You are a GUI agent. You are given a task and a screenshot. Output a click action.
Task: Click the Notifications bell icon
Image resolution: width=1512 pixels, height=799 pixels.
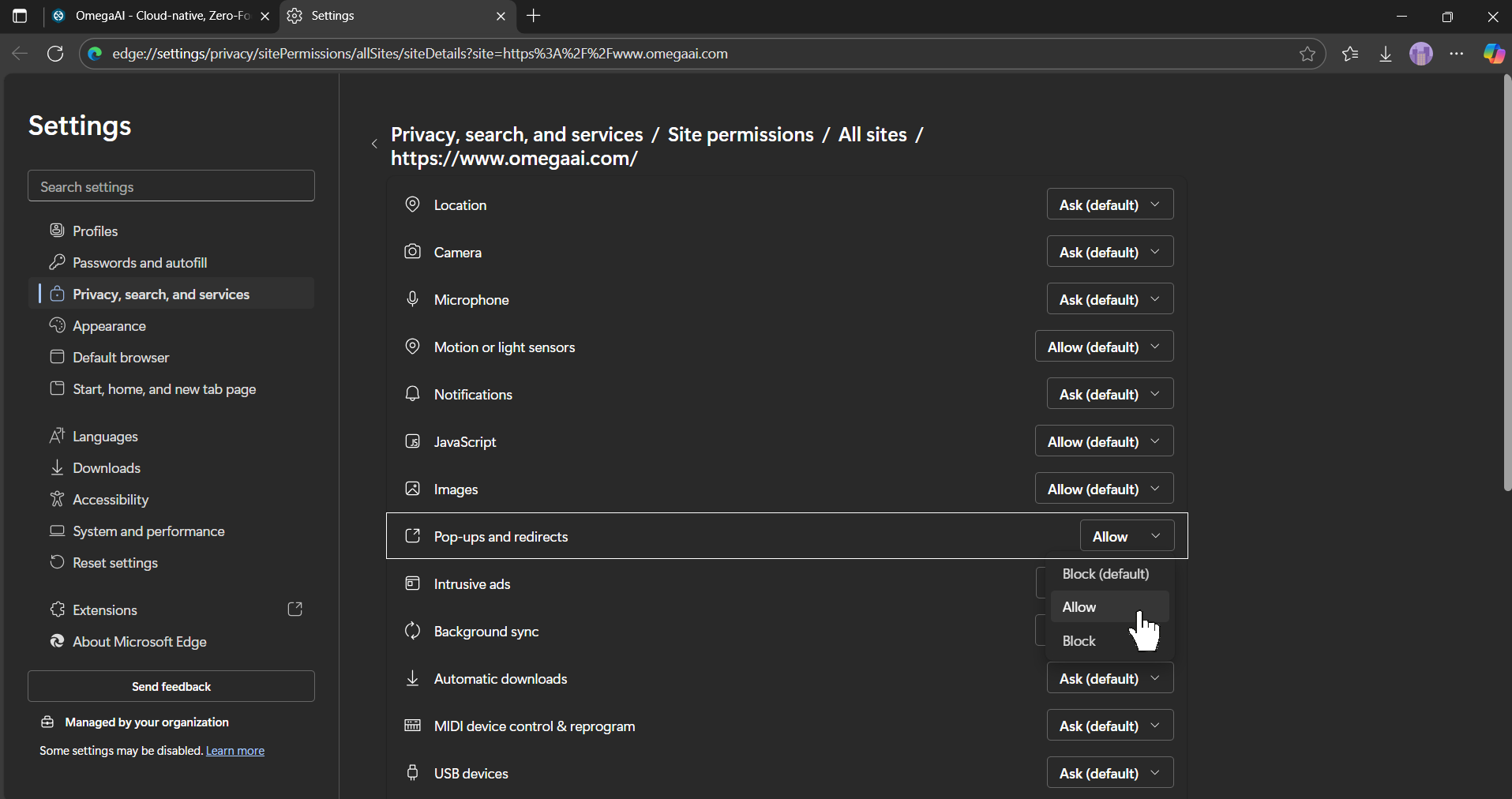412,393
